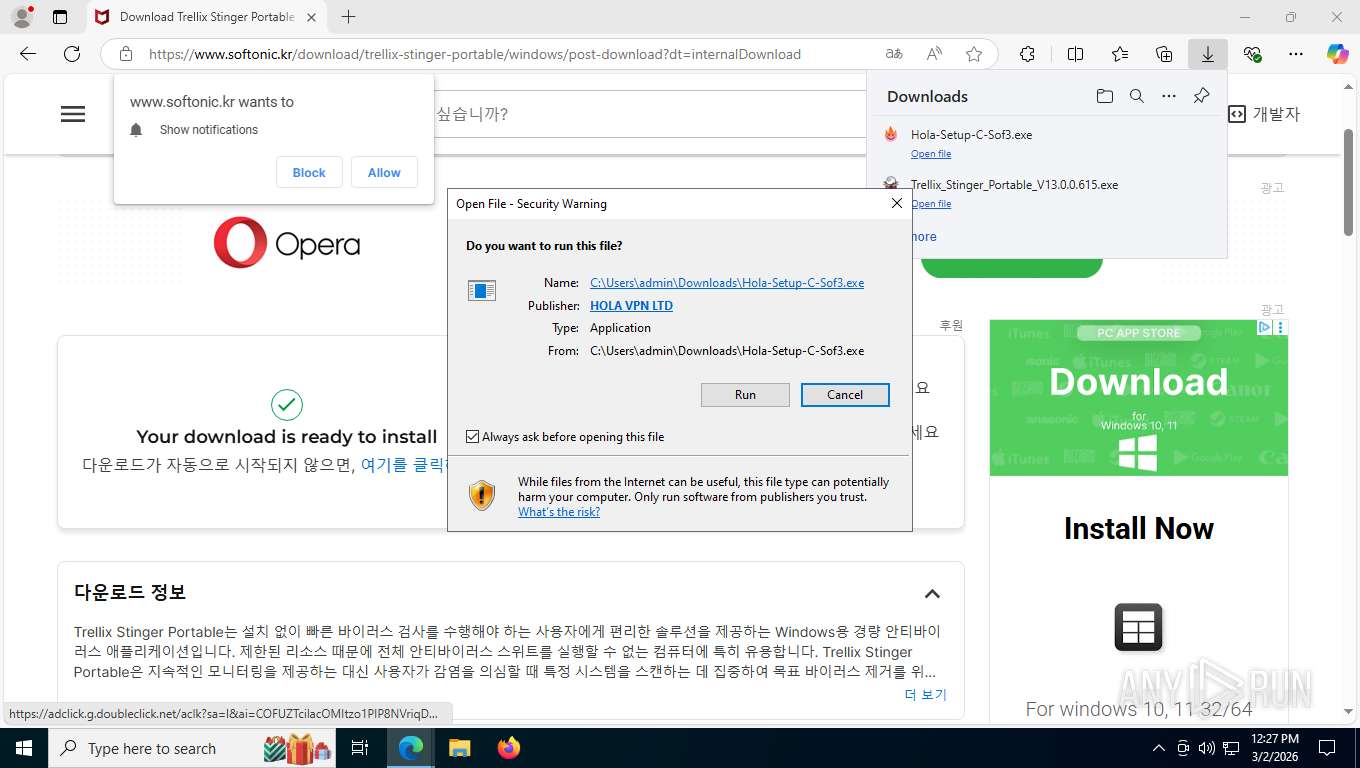Run the Hola-Setup file

(745, 395)
